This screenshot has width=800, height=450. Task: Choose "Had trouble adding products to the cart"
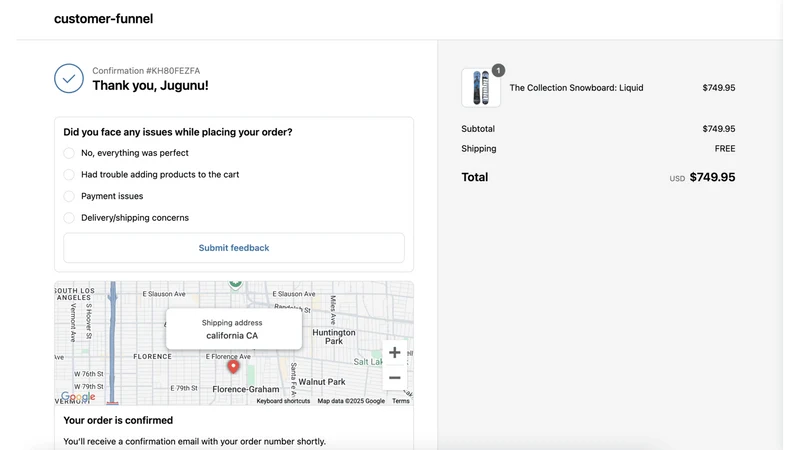pyautogui.click(x=69, y=174)
